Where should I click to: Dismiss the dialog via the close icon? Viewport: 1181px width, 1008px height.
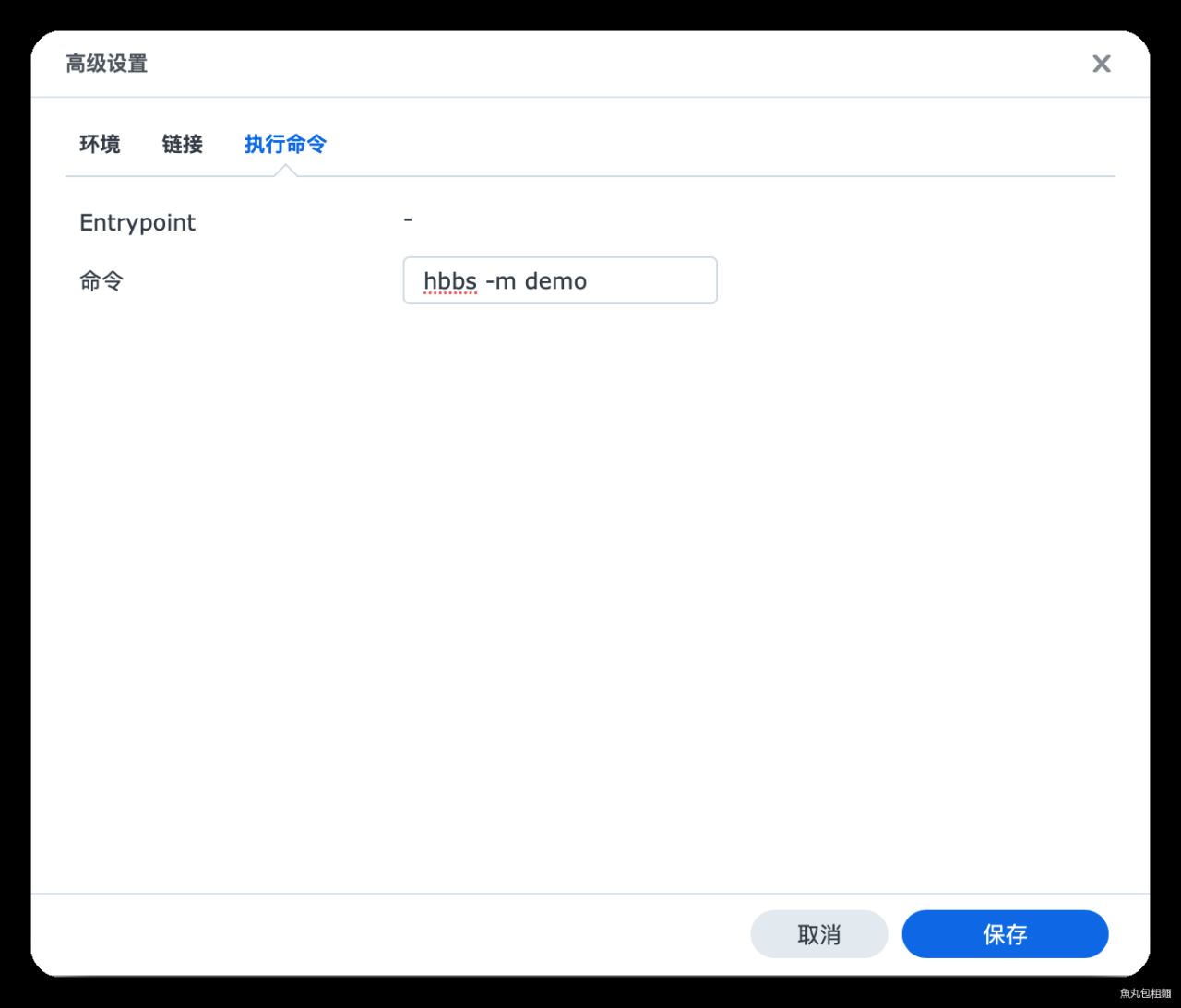(1102, 64)
